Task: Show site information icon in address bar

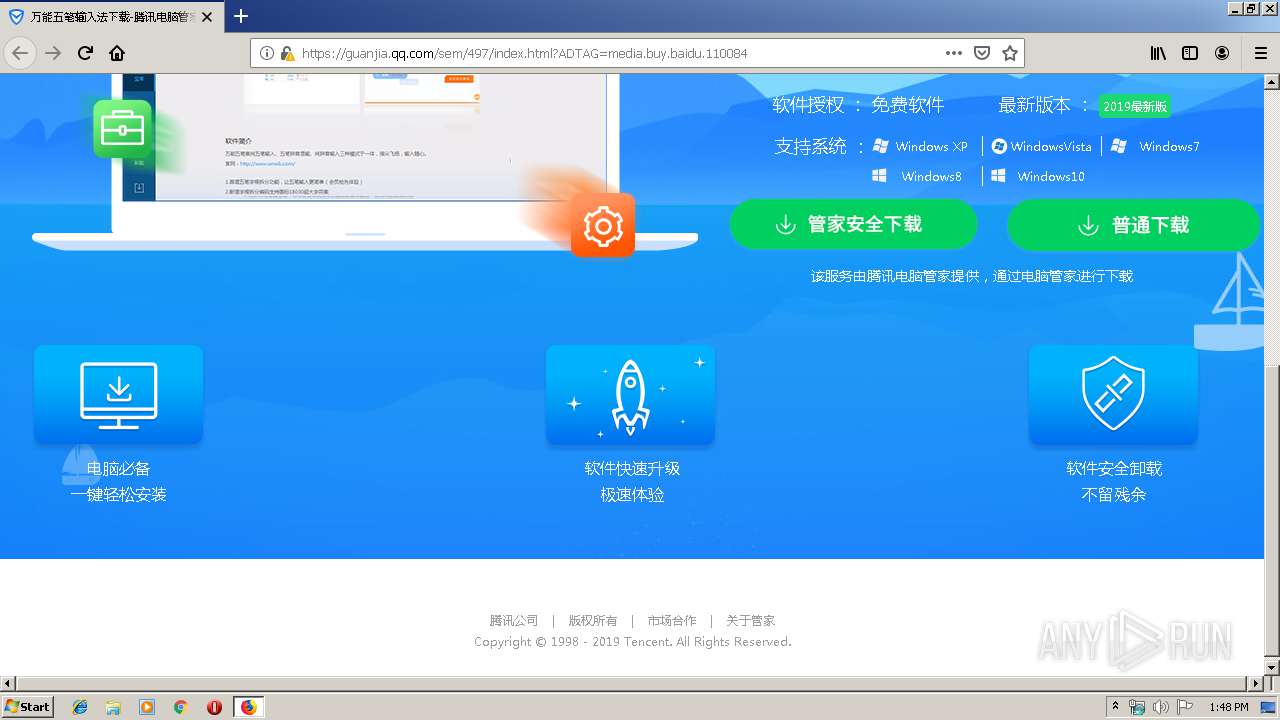Action: 267,53
